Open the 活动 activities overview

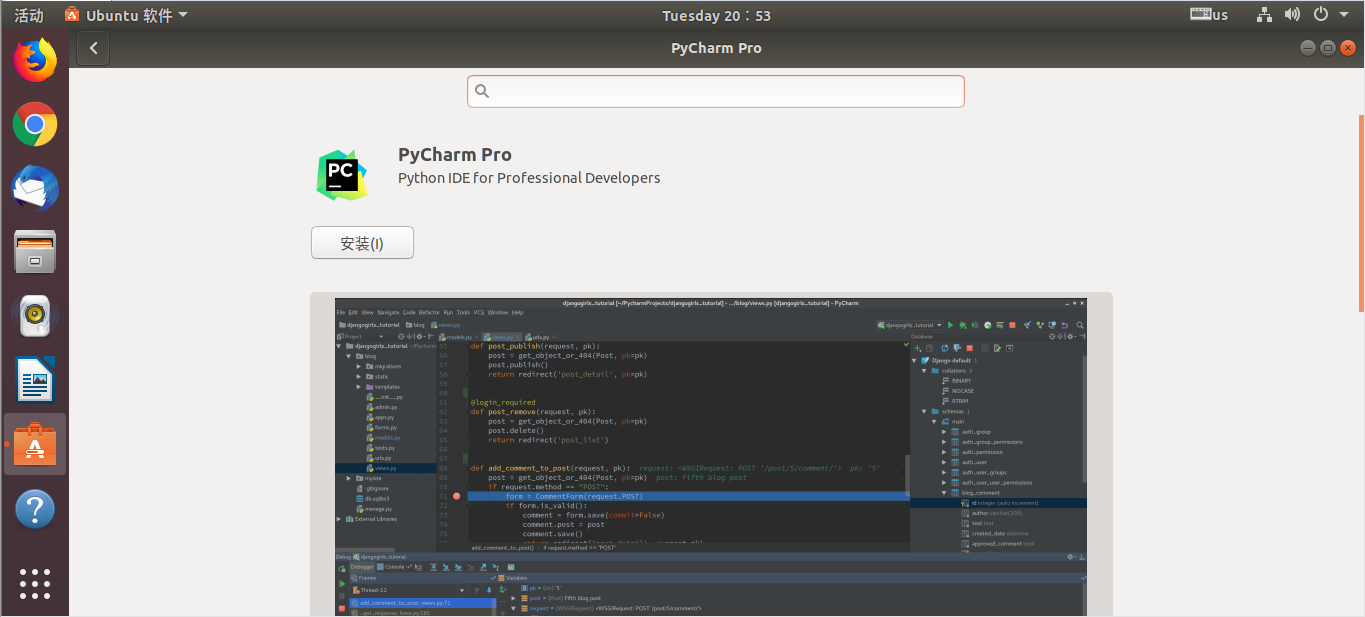tap(29, 15)
